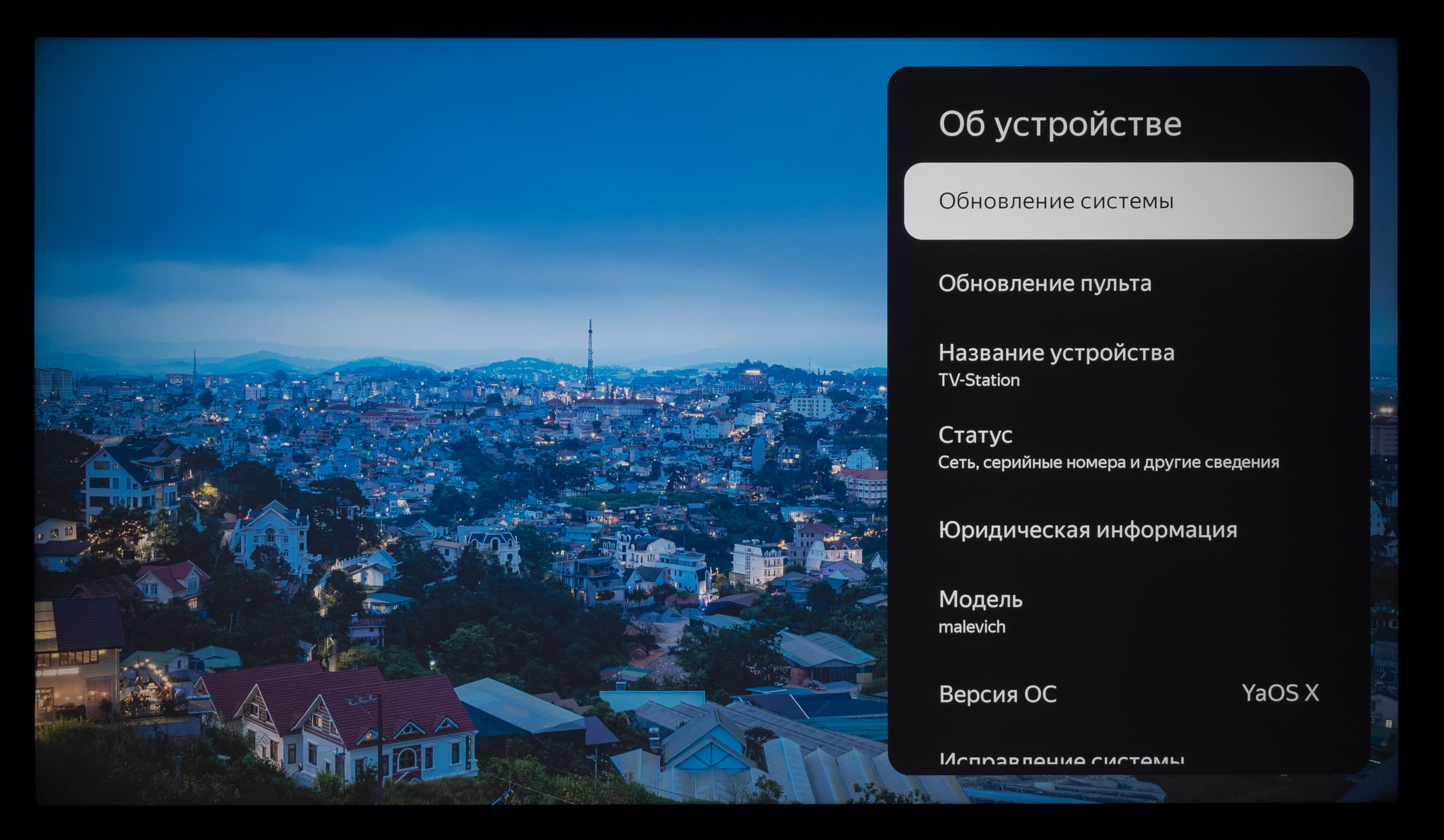
Task: Click the Об устройстве panel title
Action: [1059, 124]
